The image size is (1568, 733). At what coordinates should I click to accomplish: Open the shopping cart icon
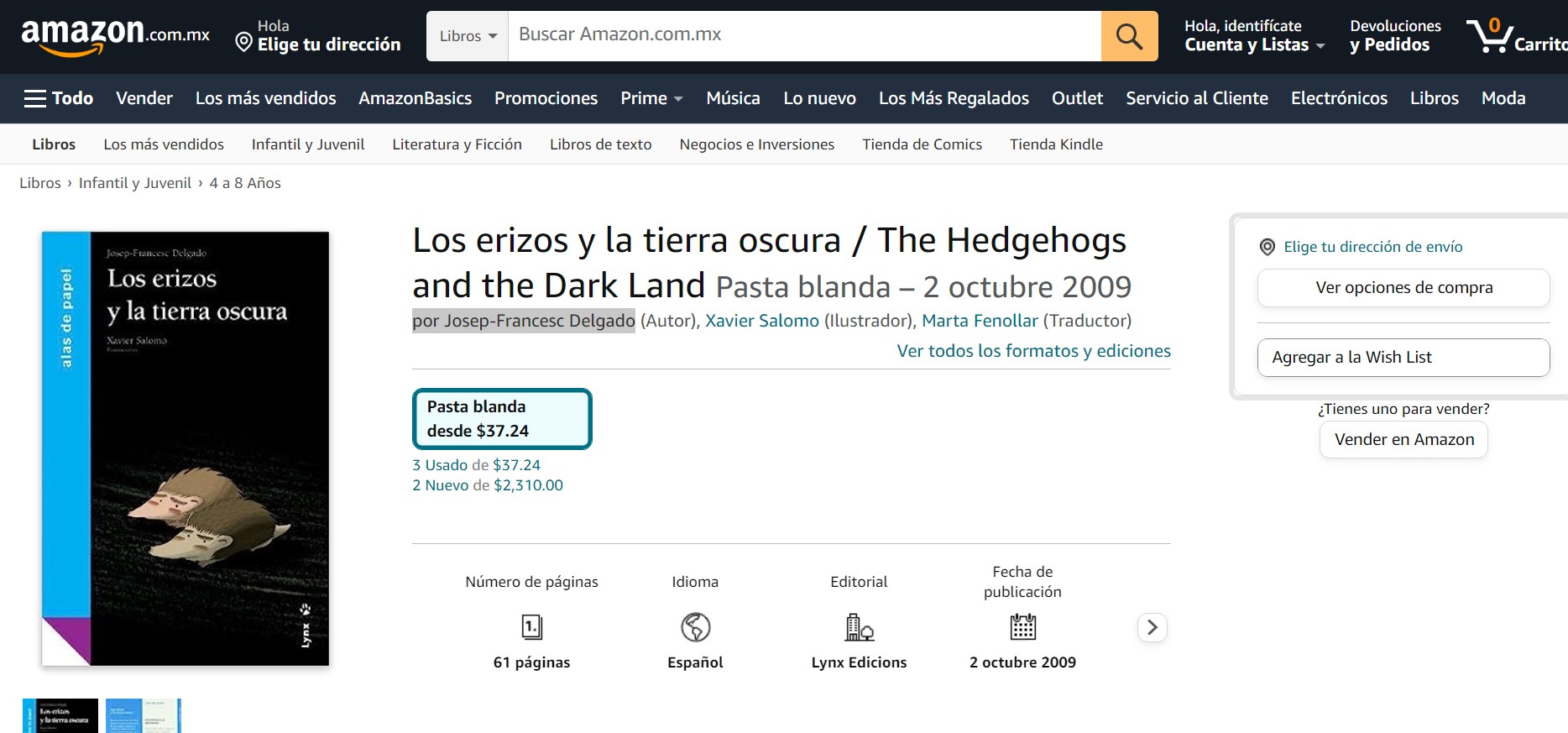coord(1516,36)
